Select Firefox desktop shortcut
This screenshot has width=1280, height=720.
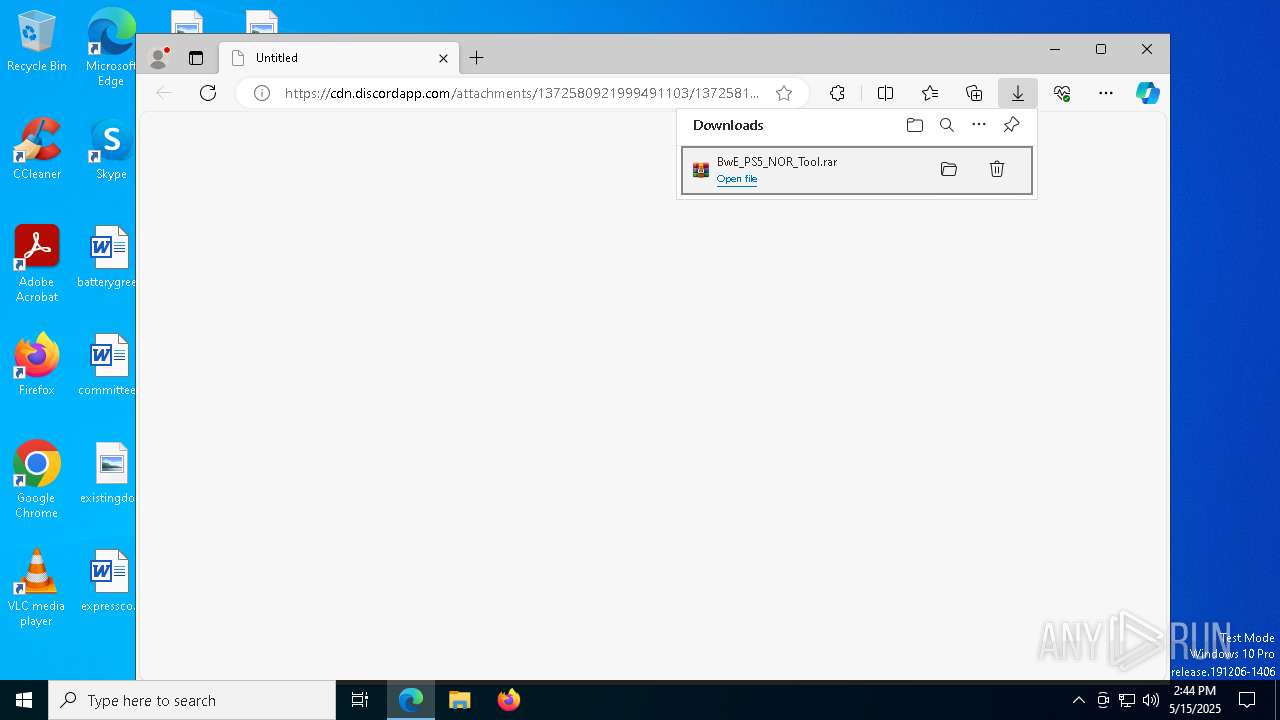[37, 364]
